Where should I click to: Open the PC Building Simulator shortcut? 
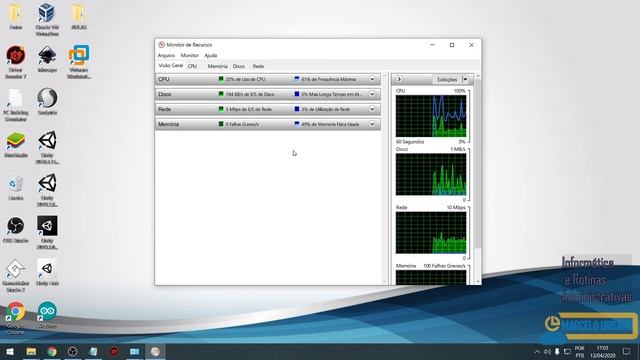pos(16,105)
